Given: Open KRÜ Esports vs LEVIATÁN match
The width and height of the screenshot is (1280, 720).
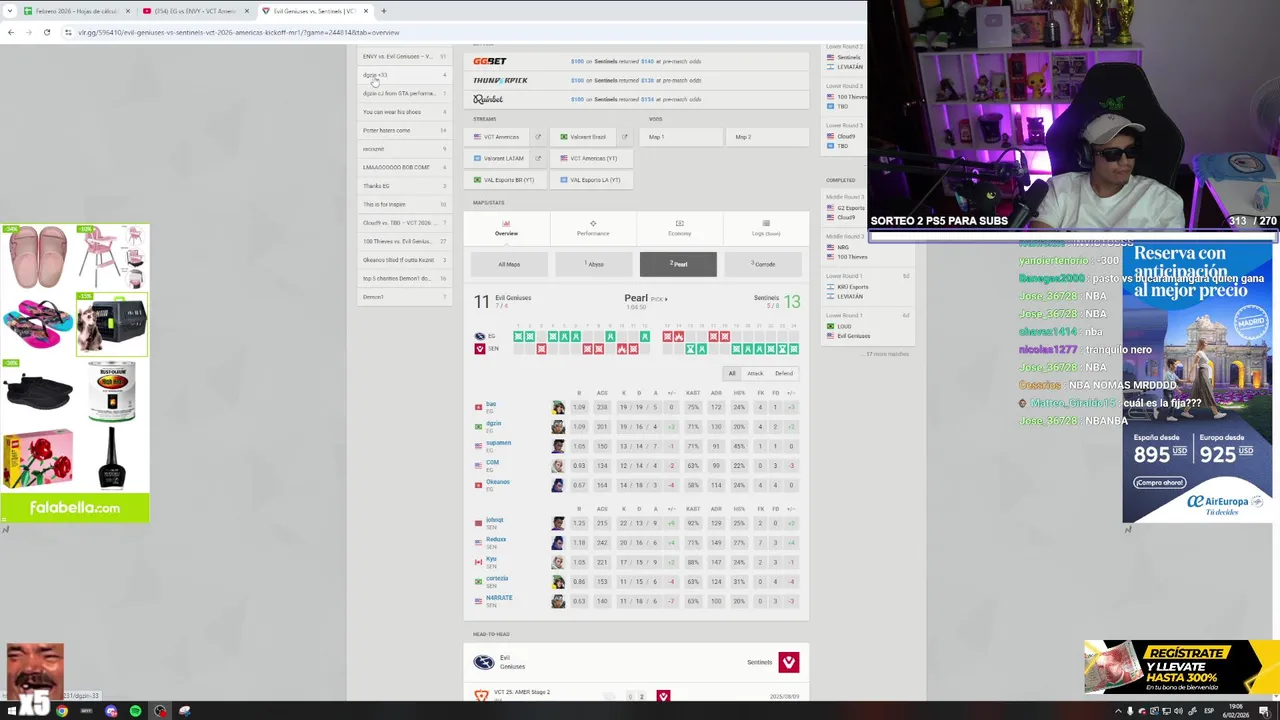Looking at the screenshot, I should tap(868, 287).
